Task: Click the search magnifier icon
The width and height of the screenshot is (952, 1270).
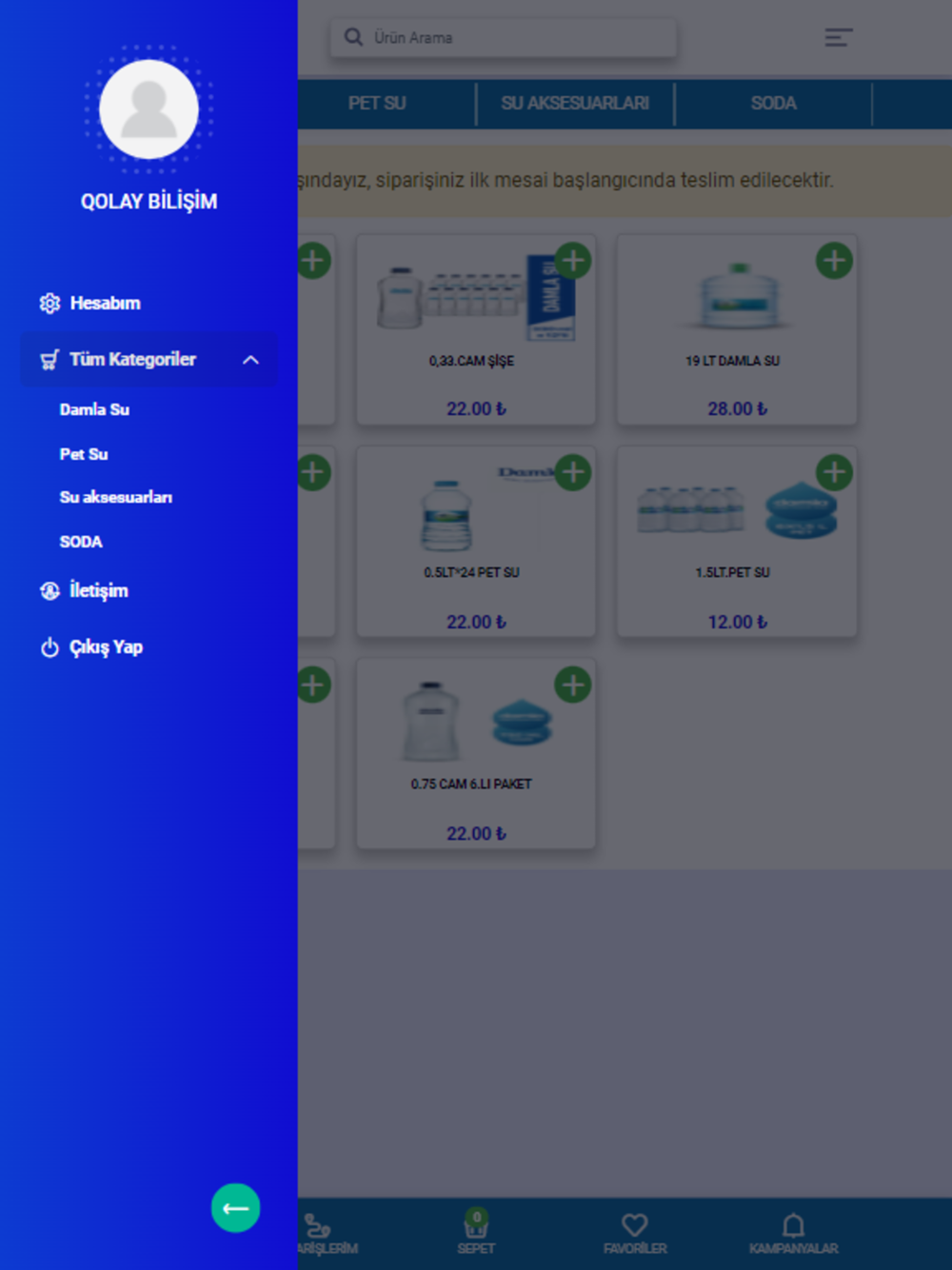Action: pos(353,37)
